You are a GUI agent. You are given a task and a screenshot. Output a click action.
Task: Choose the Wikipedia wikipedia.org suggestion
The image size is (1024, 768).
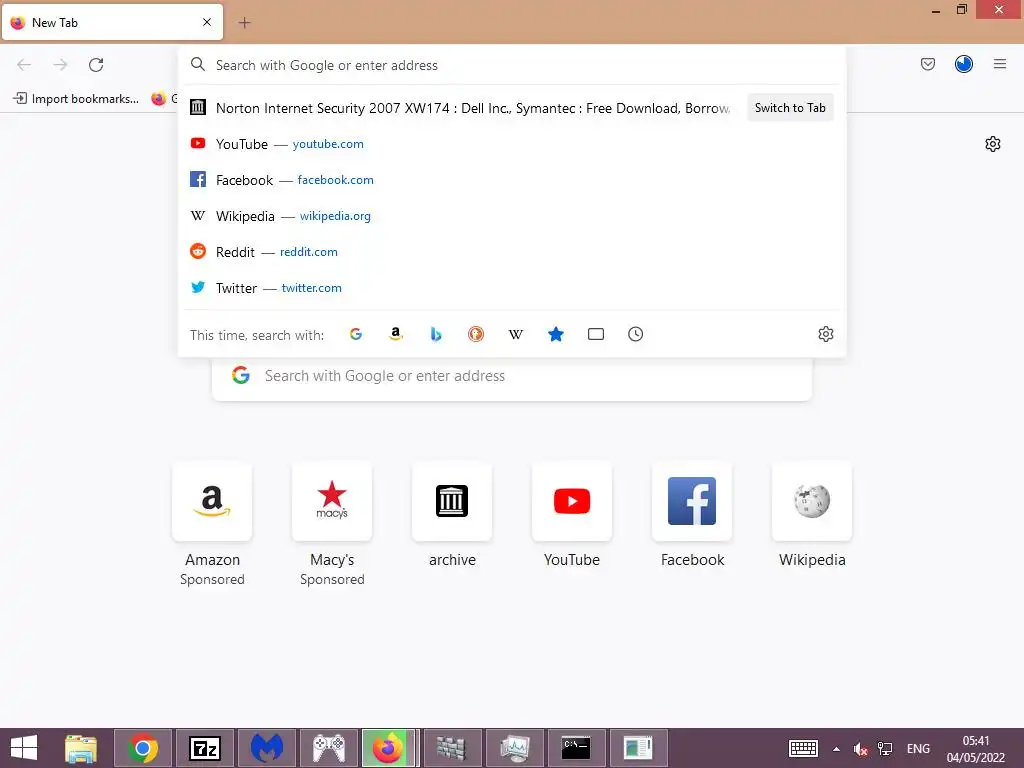click(x=512, y=216)
